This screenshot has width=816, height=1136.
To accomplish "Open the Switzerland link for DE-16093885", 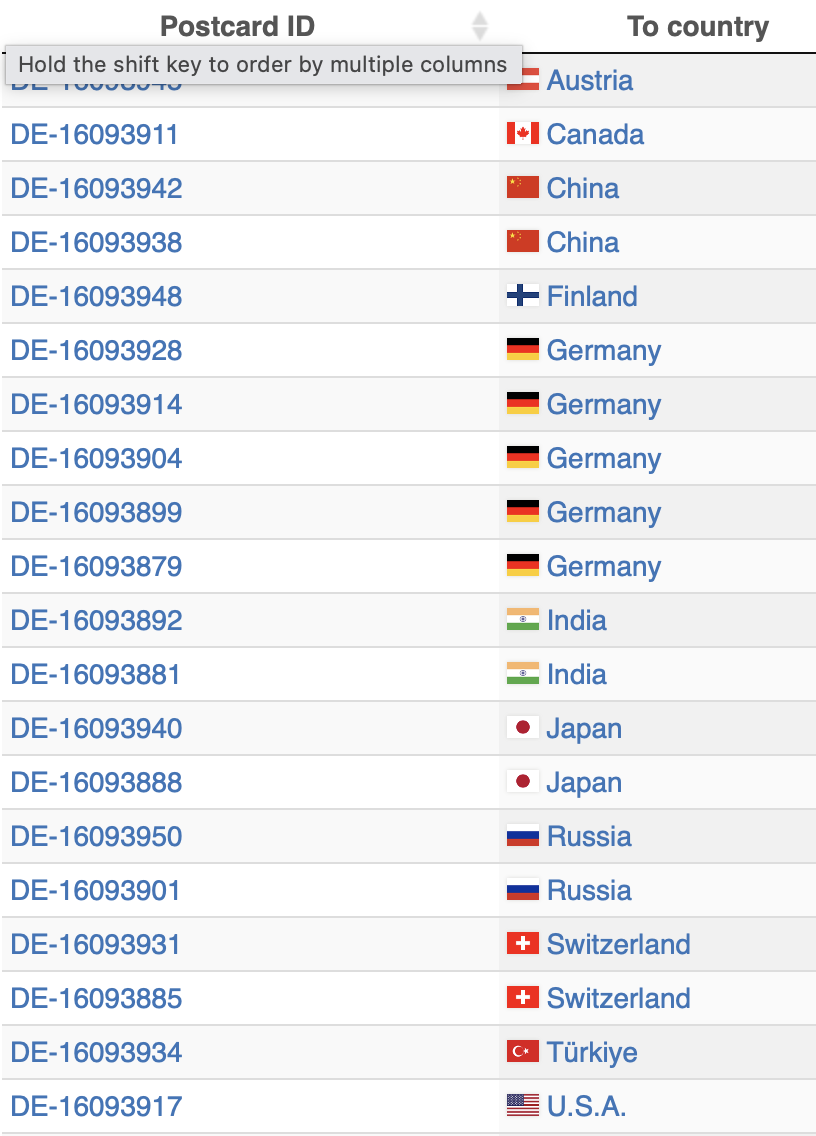I will click(618, 998).
